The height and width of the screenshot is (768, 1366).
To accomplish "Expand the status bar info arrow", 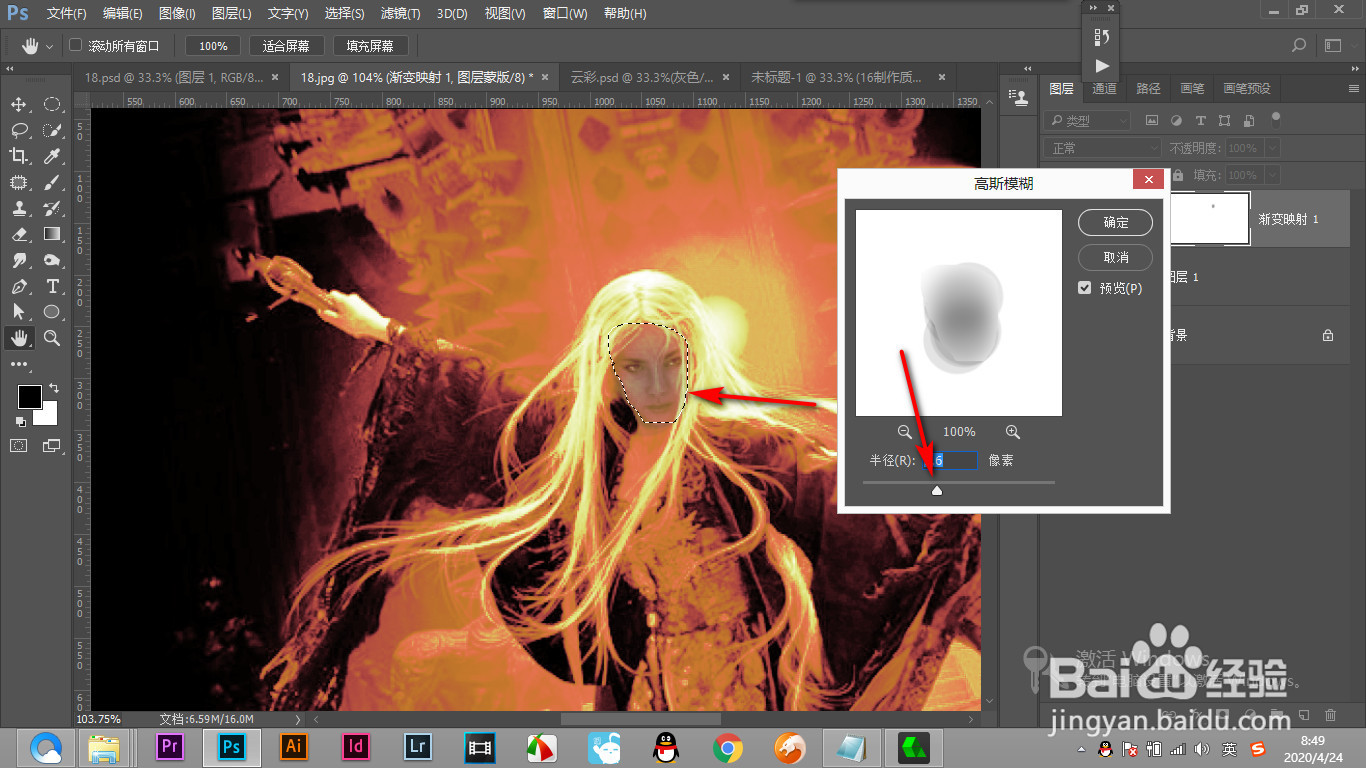I will point(298,719).
